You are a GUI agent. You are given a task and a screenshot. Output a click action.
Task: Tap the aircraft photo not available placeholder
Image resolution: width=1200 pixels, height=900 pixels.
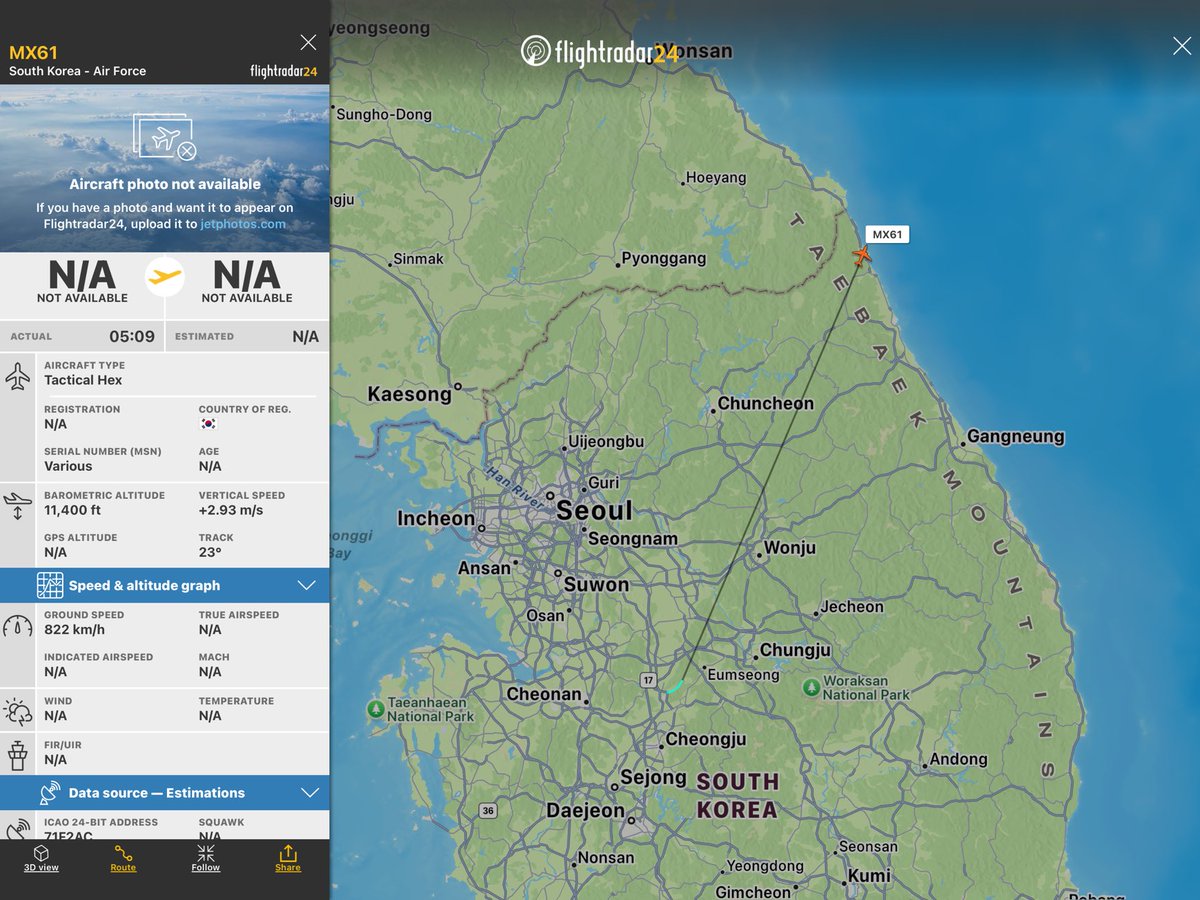[x=165, y=168]
